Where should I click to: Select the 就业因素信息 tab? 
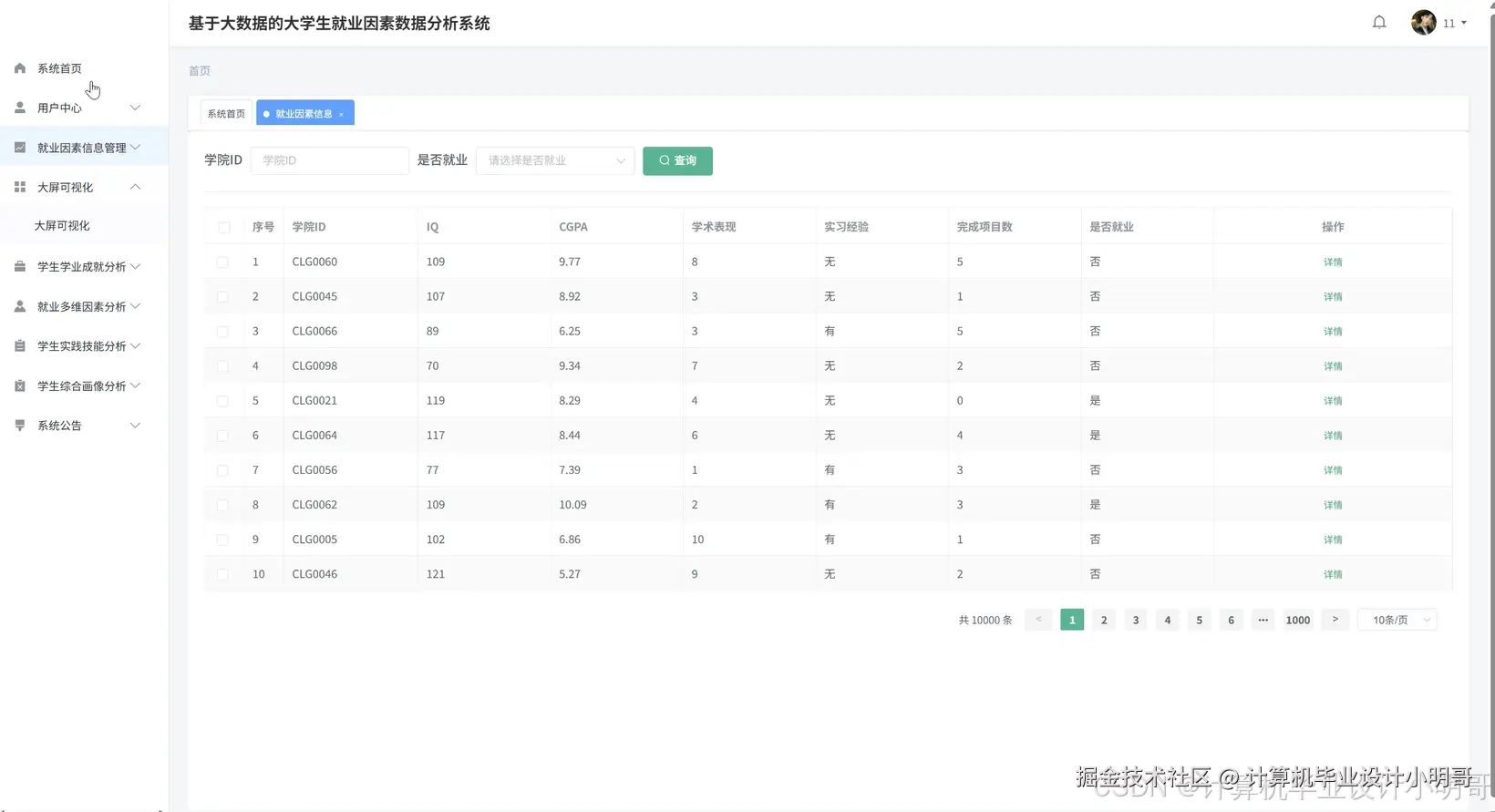[x=304, y=114]
